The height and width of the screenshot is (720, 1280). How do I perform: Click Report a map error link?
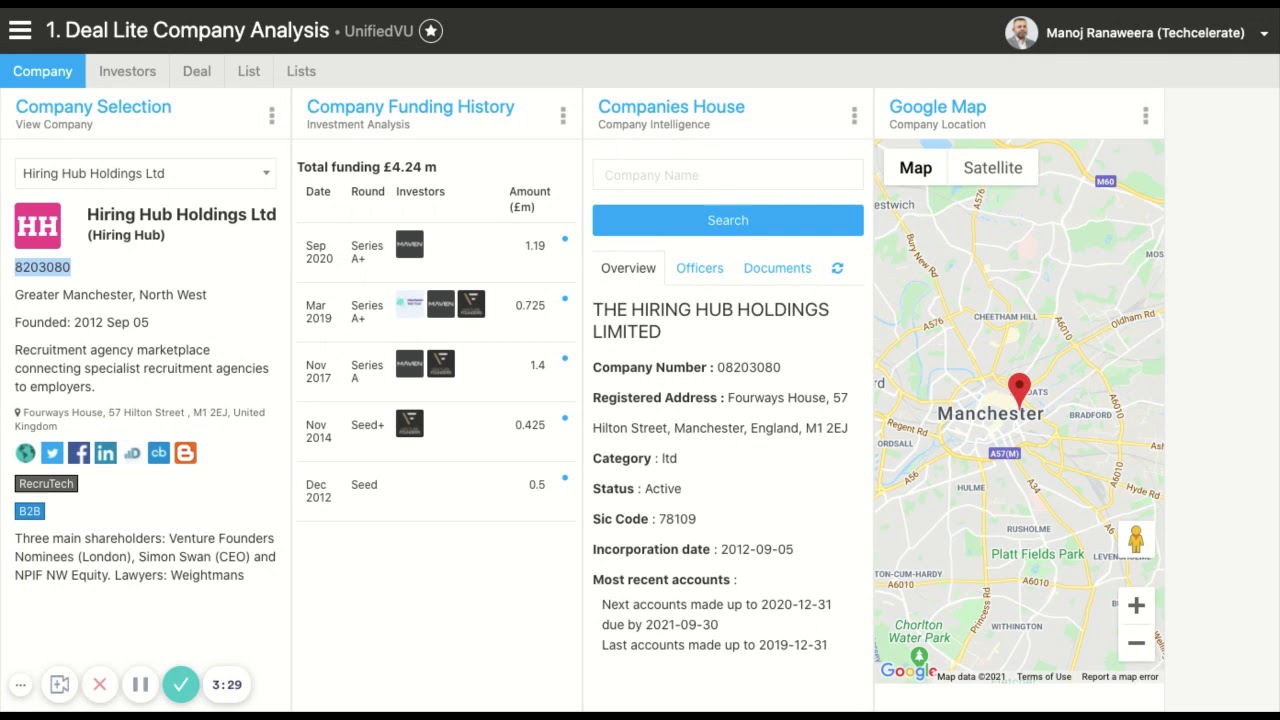point(1120,677)
